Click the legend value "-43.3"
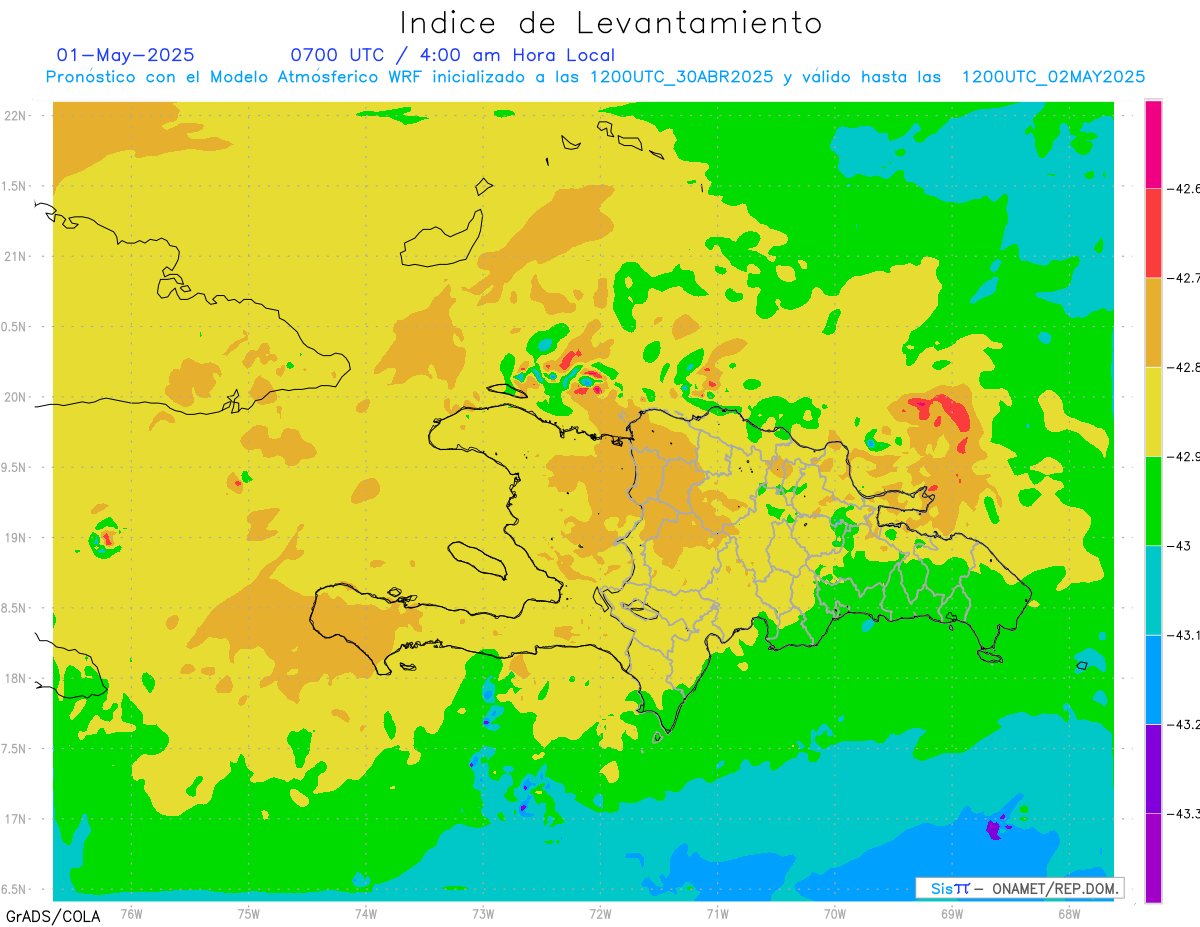The image size is (1200, 927). click(x=1183, y=814)
